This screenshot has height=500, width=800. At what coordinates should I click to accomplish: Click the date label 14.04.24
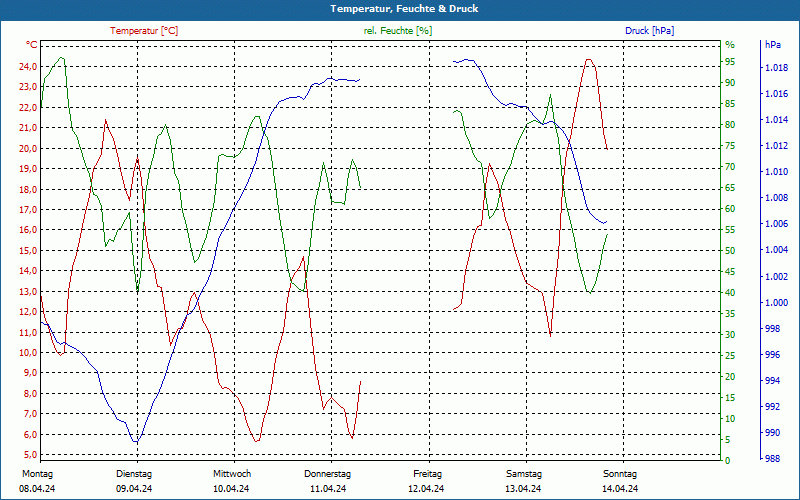pos(620,489)
